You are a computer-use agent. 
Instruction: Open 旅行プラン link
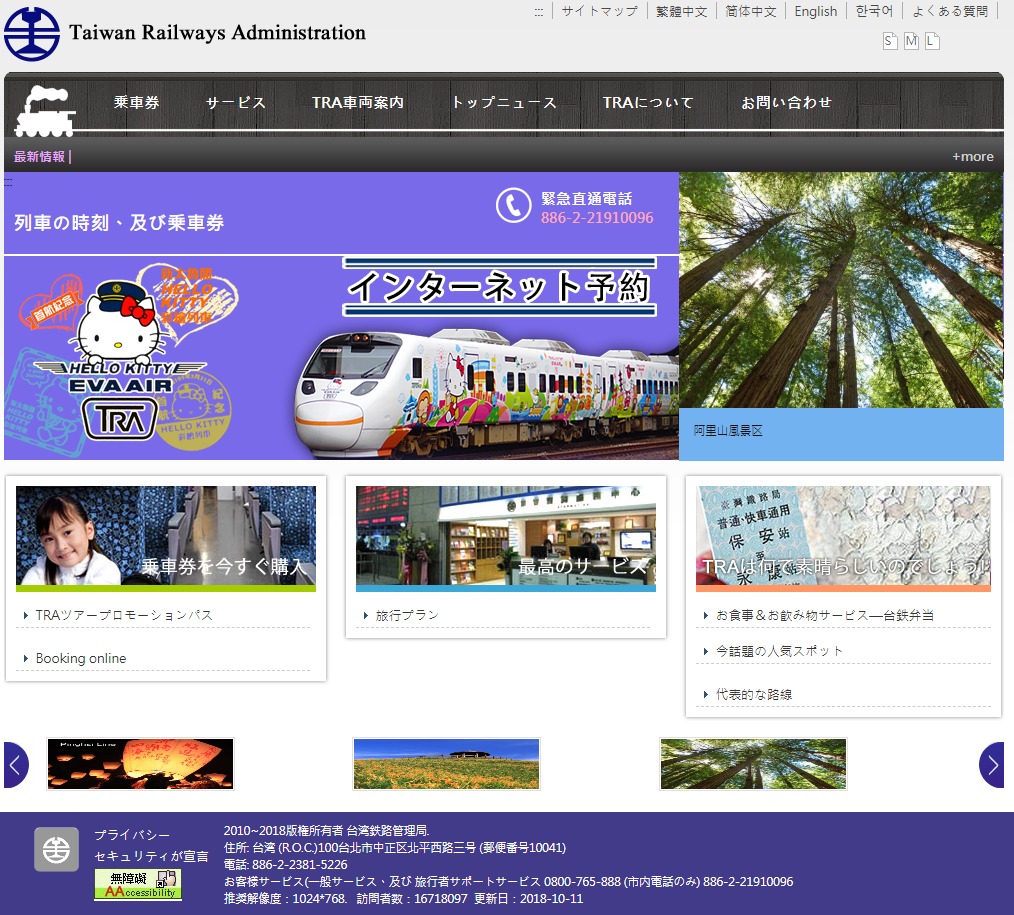tap(407, 615)
